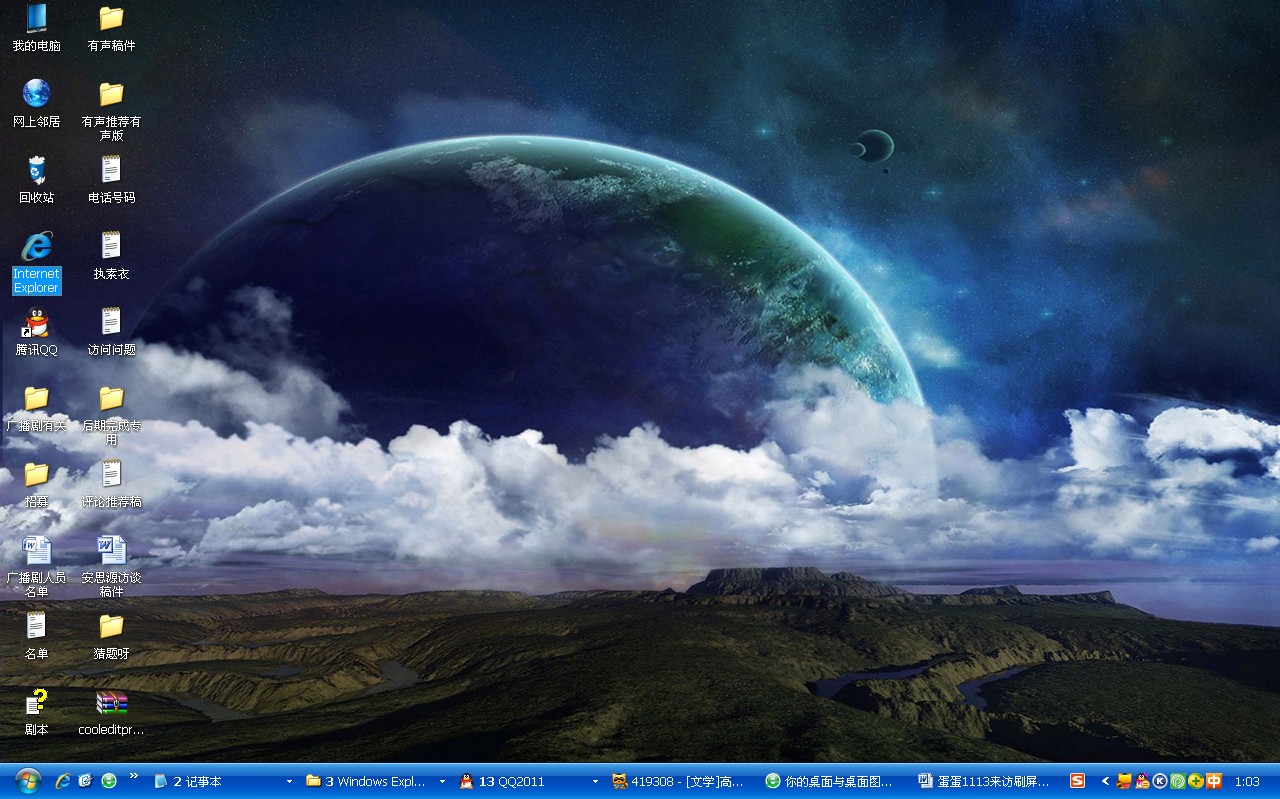Open the 回收站 recycle bin
The image size is (1280, 799).
coord(37,179)
